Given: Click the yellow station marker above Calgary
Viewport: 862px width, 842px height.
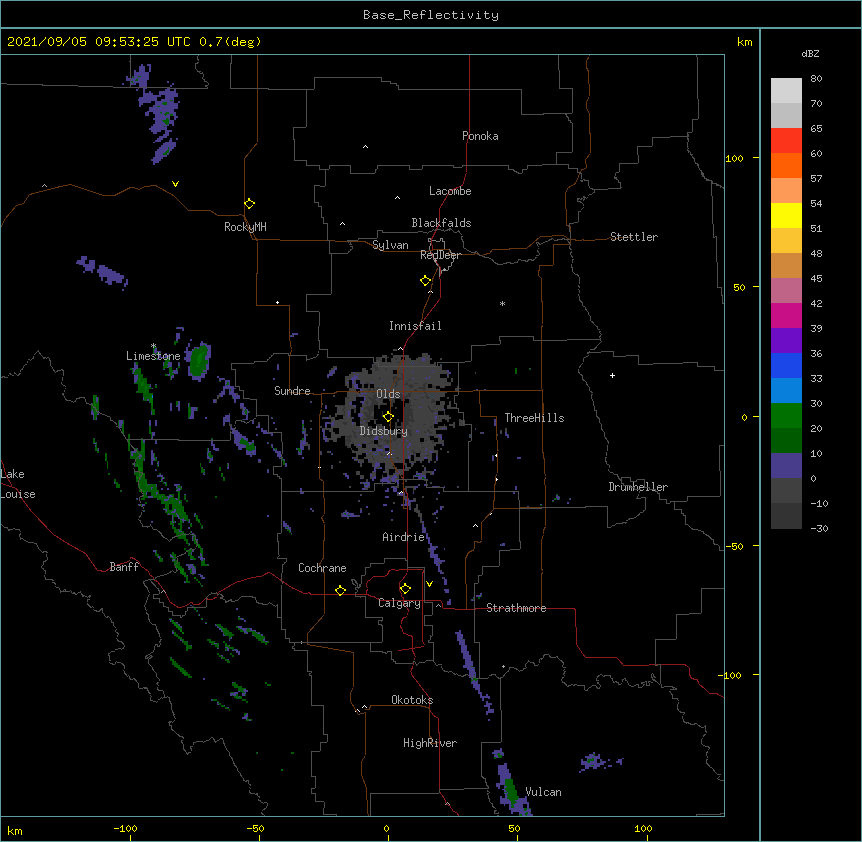Looking at the screenshot, I should tap(405, 589).
